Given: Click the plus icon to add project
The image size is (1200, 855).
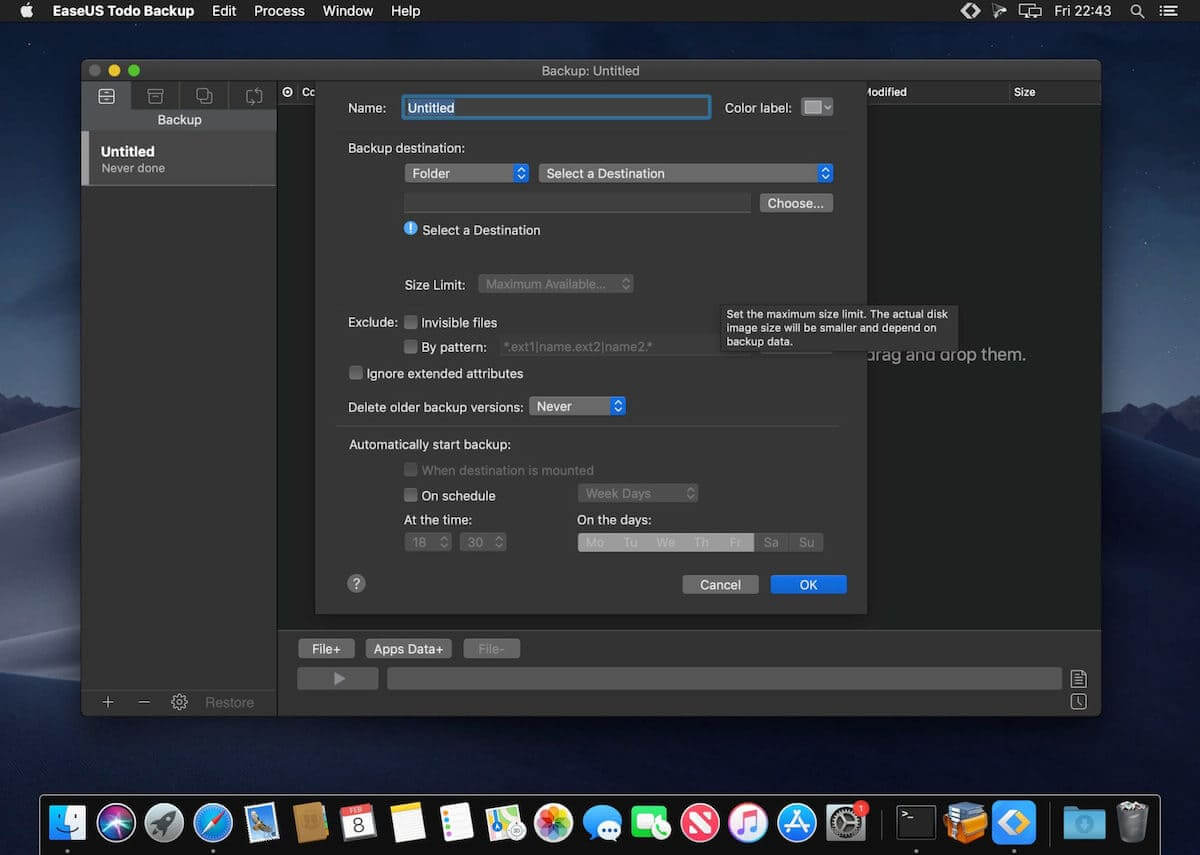Looking at the screenshot, I should [x=108, y=702].
